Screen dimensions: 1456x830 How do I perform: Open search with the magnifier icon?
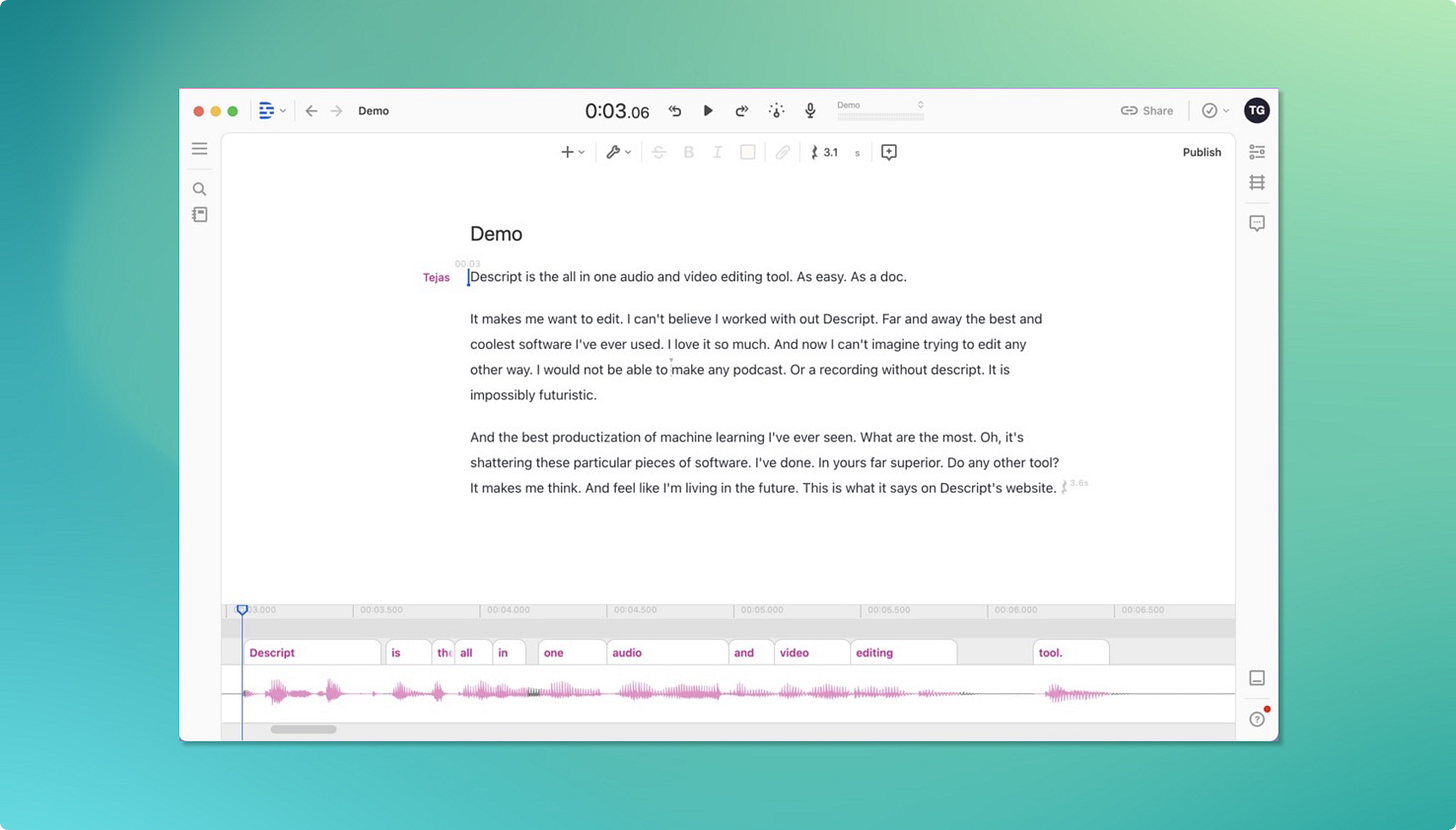tap(199, 188)
